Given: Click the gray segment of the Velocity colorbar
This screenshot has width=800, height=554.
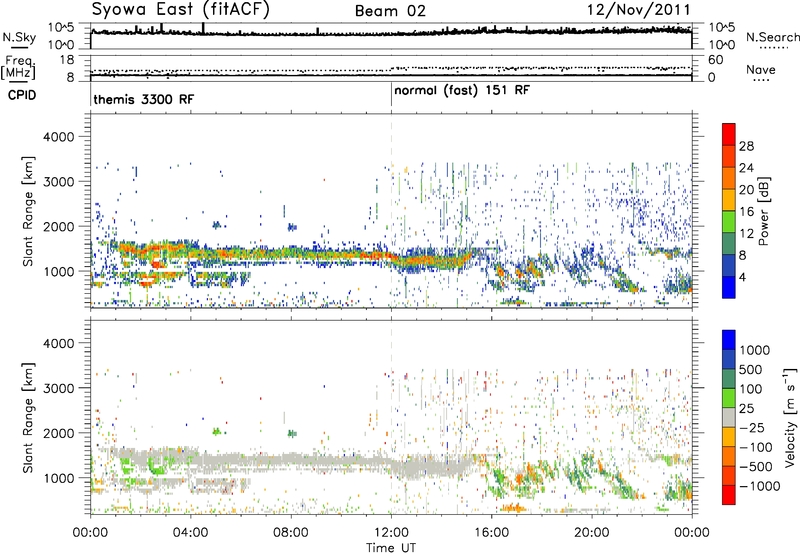Looking at the screenshot, I should coord(729,418).
